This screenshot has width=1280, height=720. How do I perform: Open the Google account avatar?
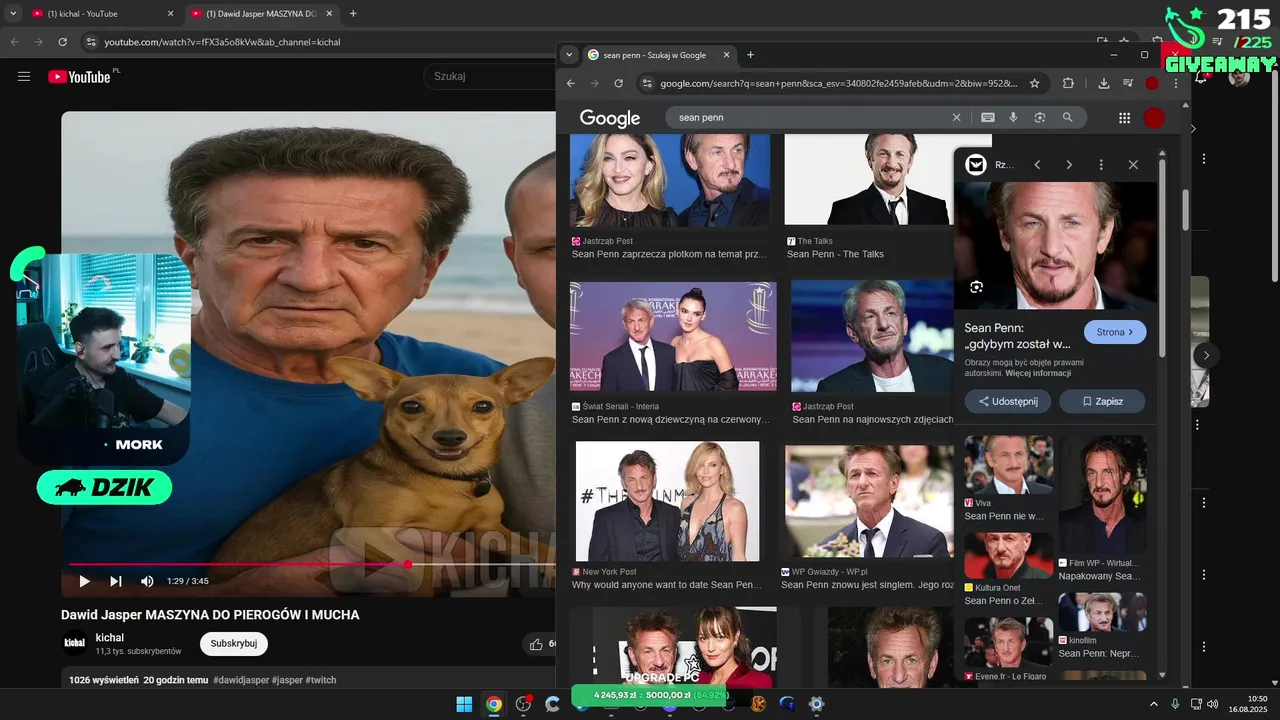tap(1154, 118)
